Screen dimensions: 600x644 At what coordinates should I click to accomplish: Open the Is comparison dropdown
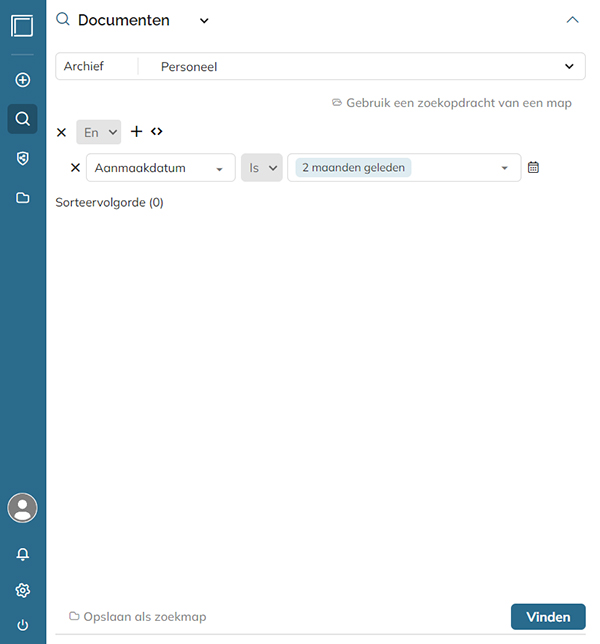262,168
